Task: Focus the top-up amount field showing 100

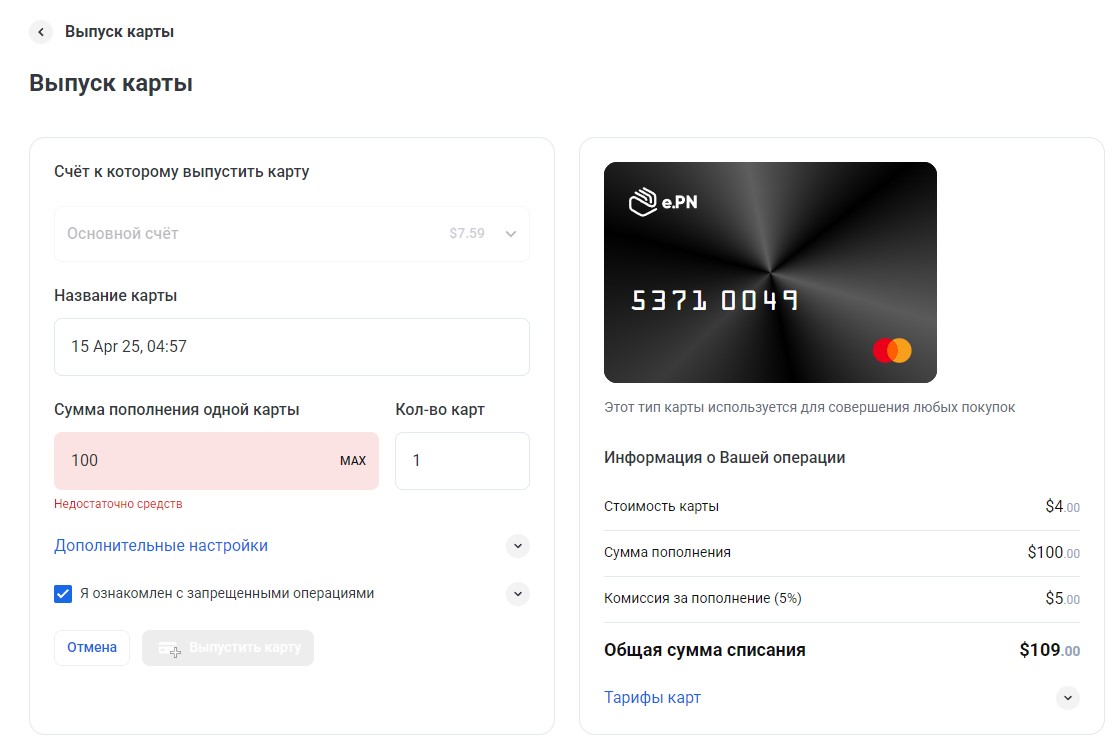Action: pyautogui.click(x=216, y=461)
